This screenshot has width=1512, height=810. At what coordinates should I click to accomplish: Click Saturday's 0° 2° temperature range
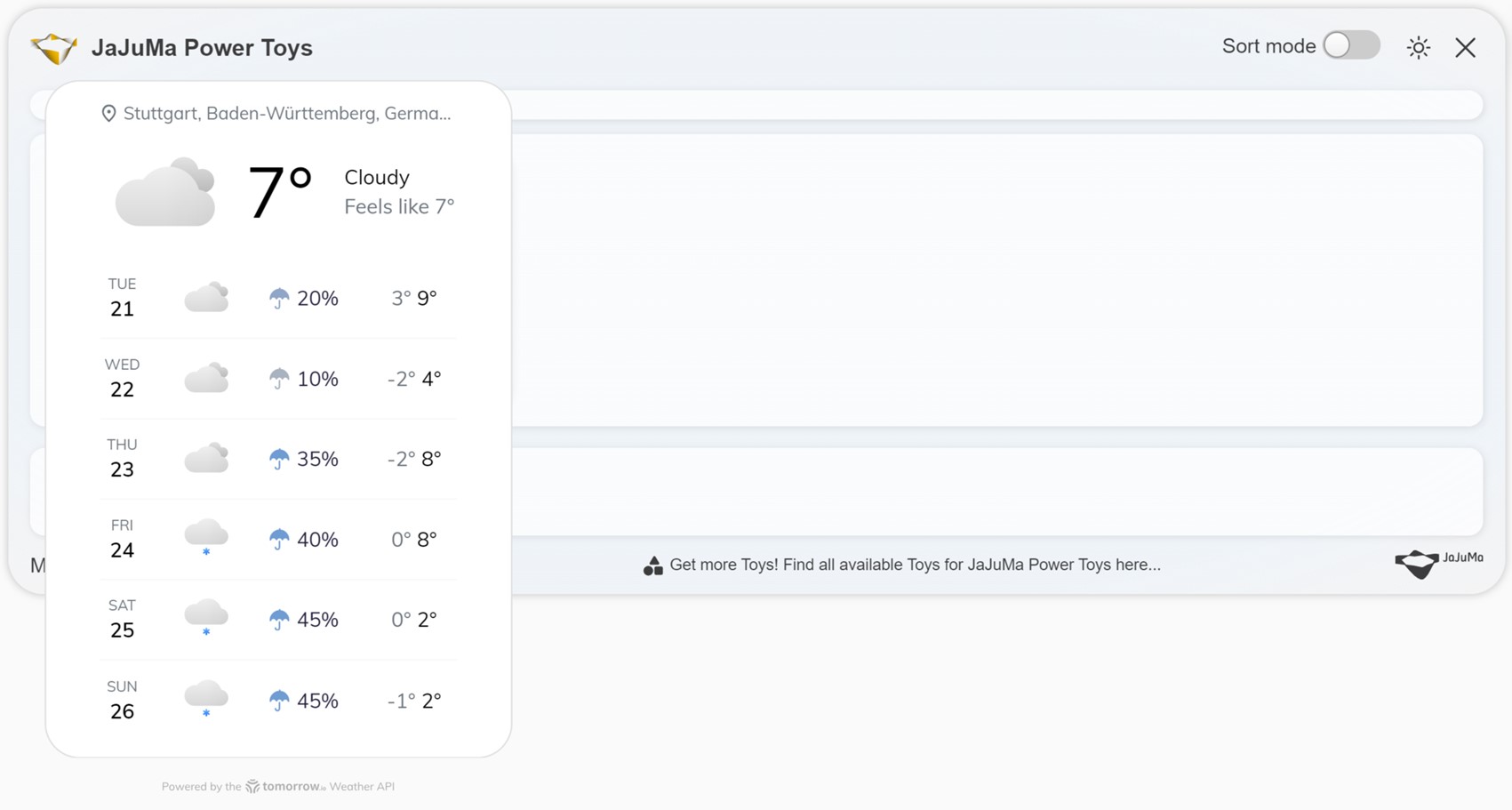pyautogui.click(x=414, y=620)
